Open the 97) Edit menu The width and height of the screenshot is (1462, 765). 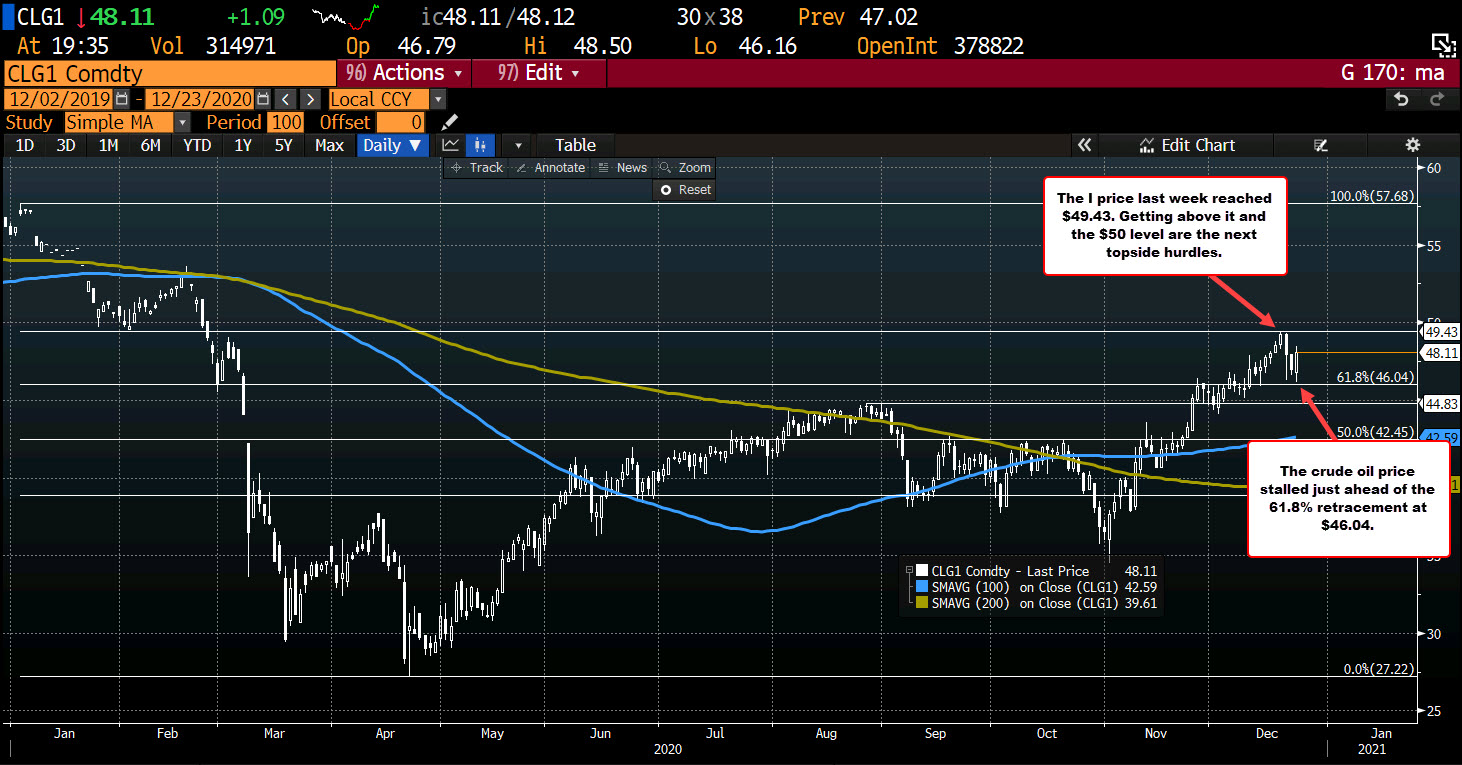tap(538, 73)
